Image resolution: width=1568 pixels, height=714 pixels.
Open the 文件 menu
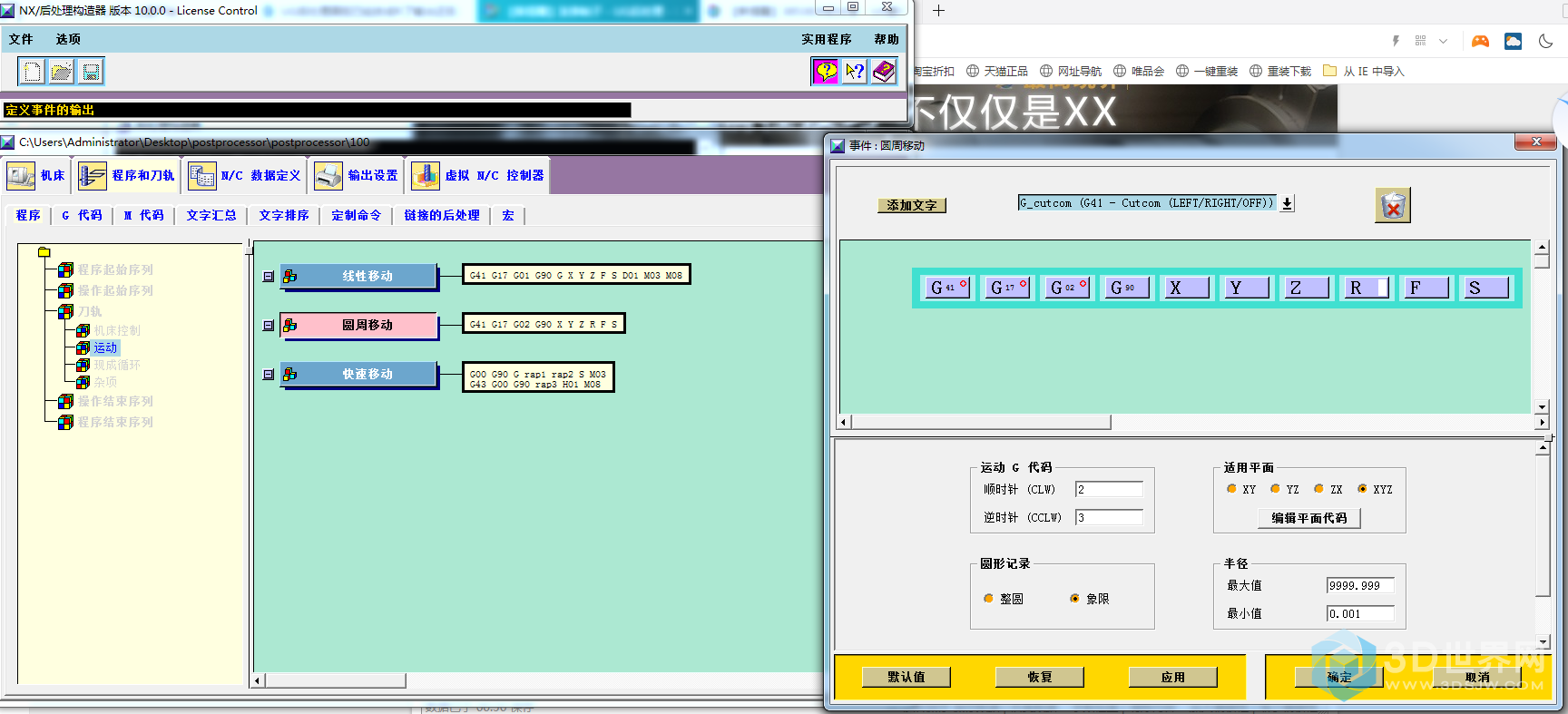21,39
